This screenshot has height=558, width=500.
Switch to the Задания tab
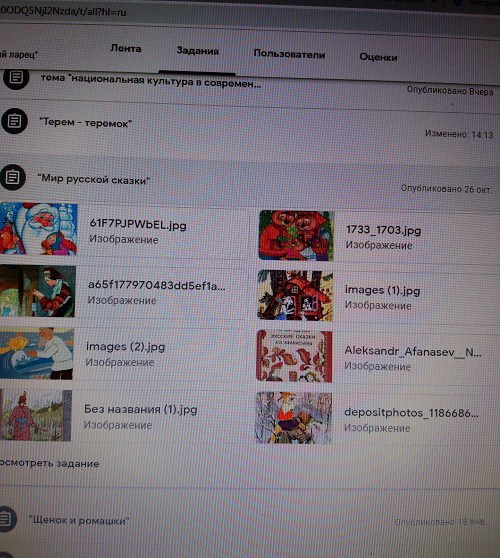coord(198,51)
